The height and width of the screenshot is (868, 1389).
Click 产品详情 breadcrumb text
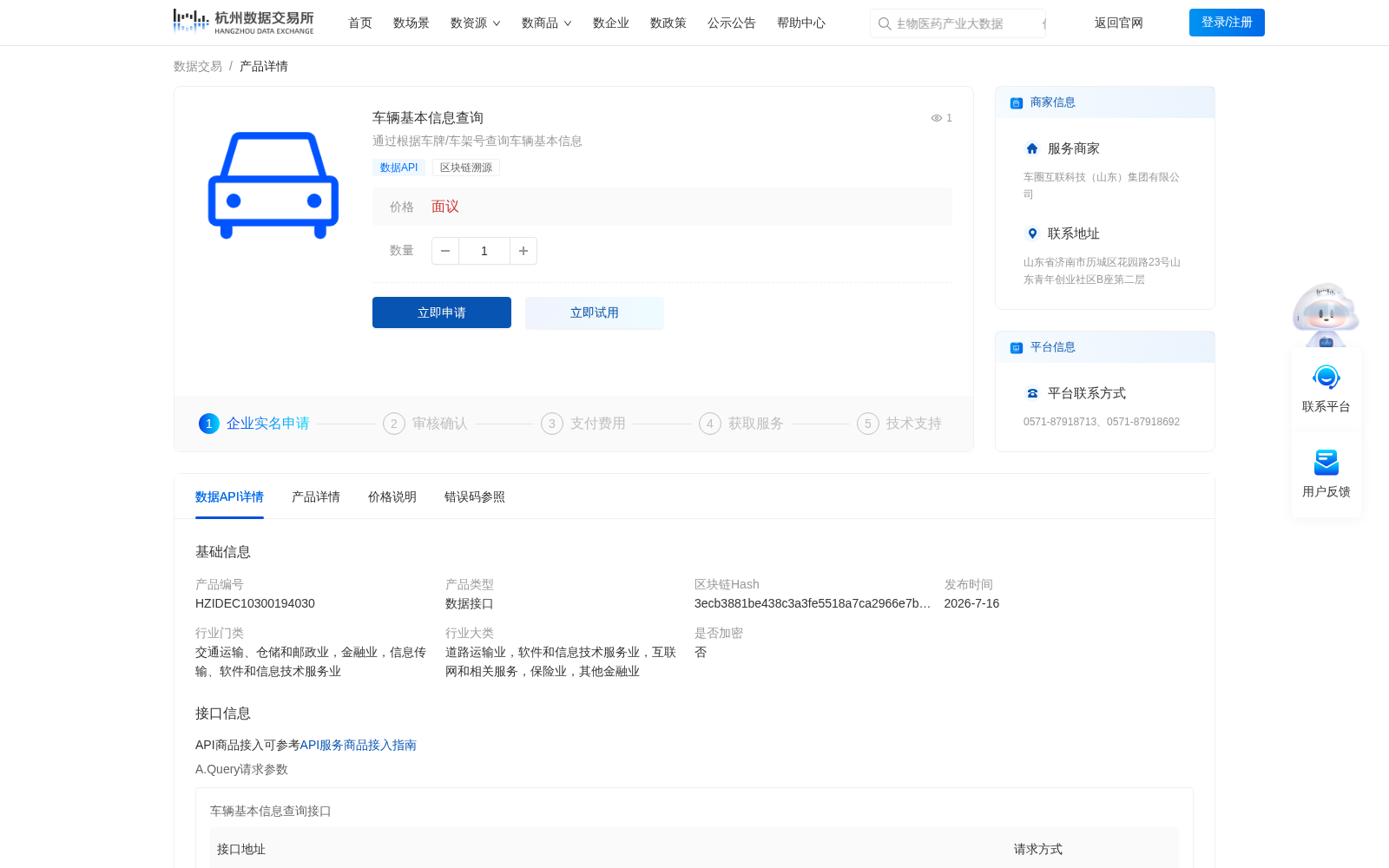pyautogui.click(x=264, y=66)
